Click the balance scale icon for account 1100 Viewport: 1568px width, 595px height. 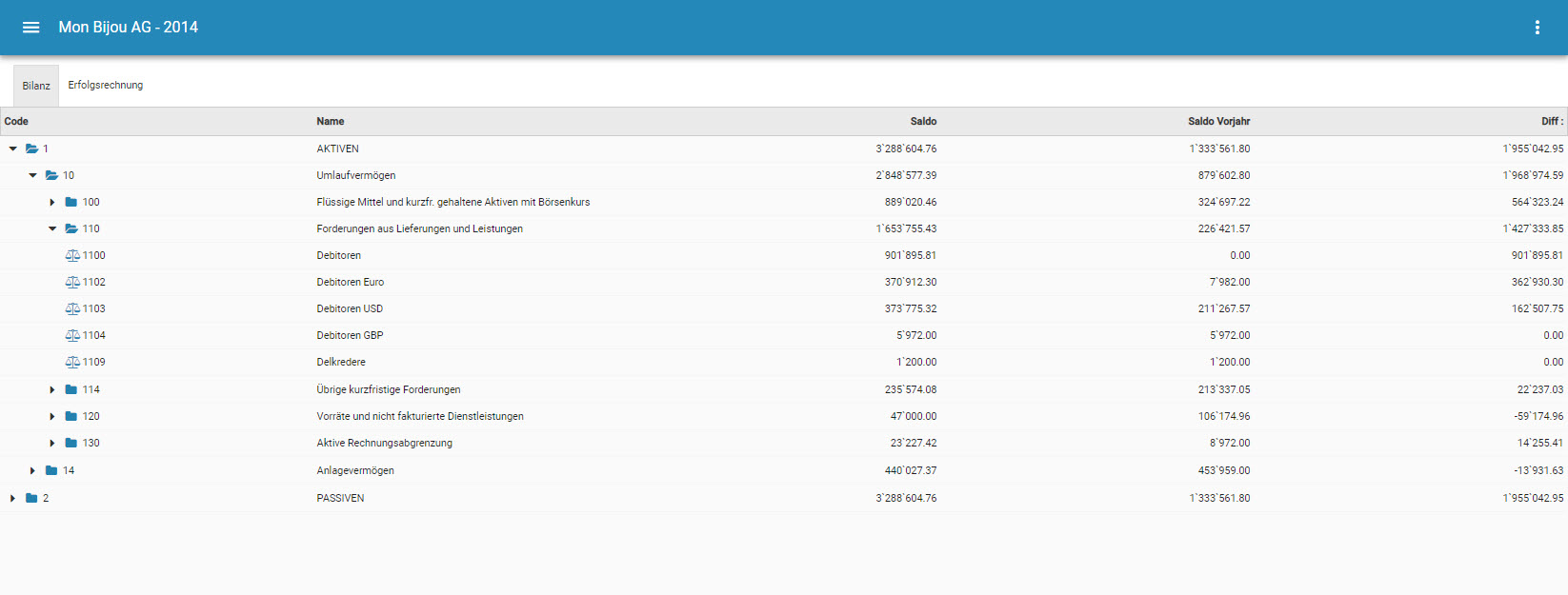pyautogui.click(x=72, y=255)
